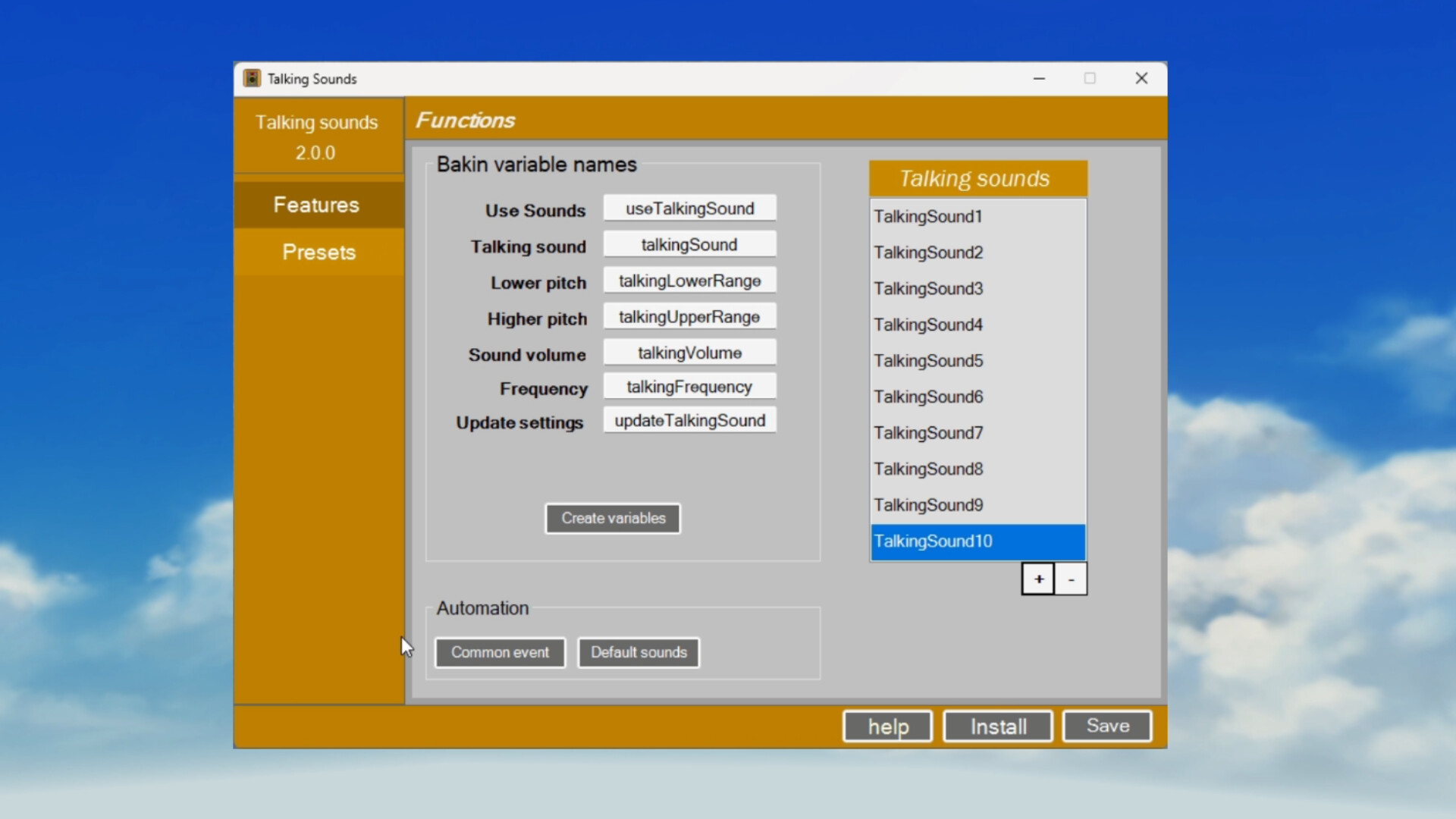Save the current configuration
Viewport: 1456px width, 819px height.
pos(1106,726)
